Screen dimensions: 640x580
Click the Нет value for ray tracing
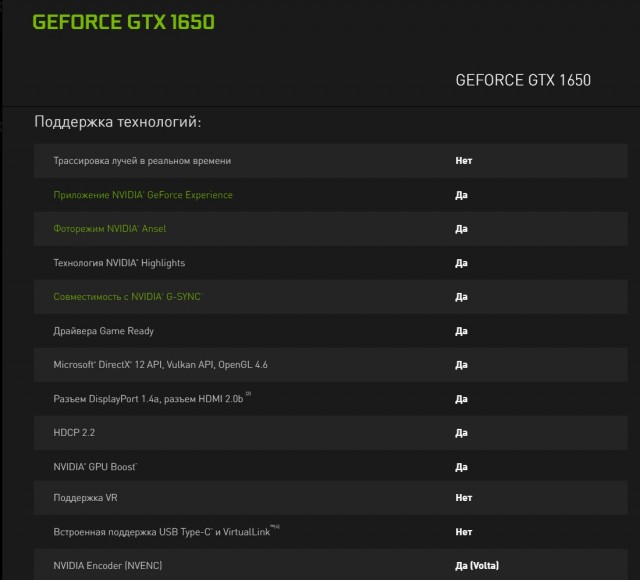tap(464, 161)
